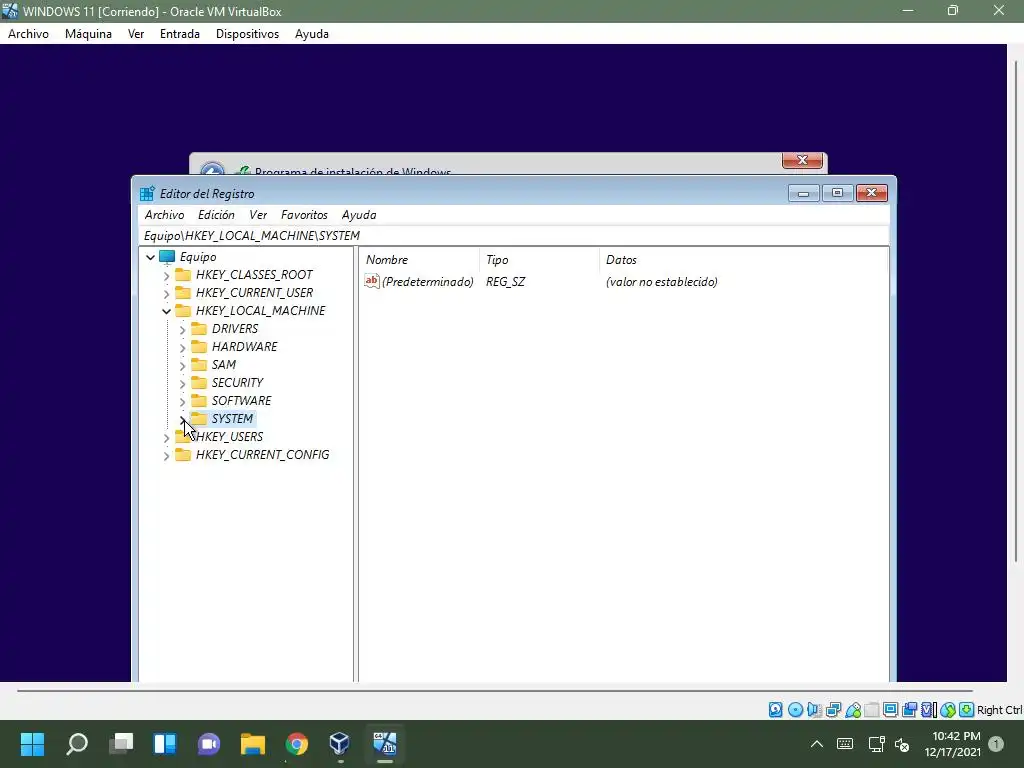This screenshot has height=768, width=1024.
Task: Open taskbar Search magnifier
Action: (x=77, y=744)
